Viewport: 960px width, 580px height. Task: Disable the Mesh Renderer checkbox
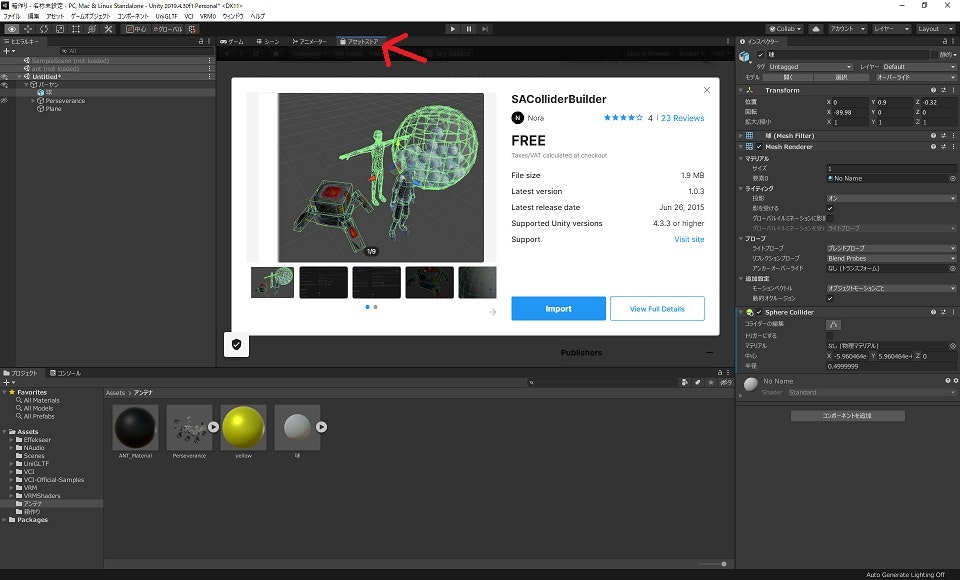click(x=759, y=146)
